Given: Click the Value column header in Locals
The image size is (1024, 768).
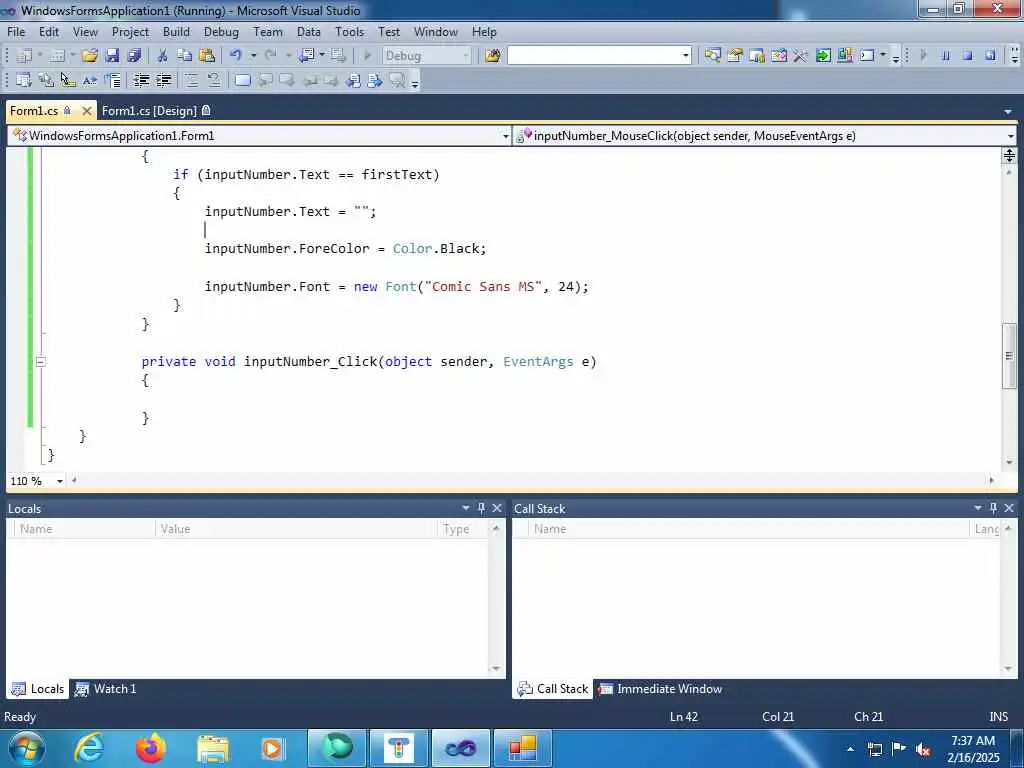Looking at the screenshot, I should point(296,529).
